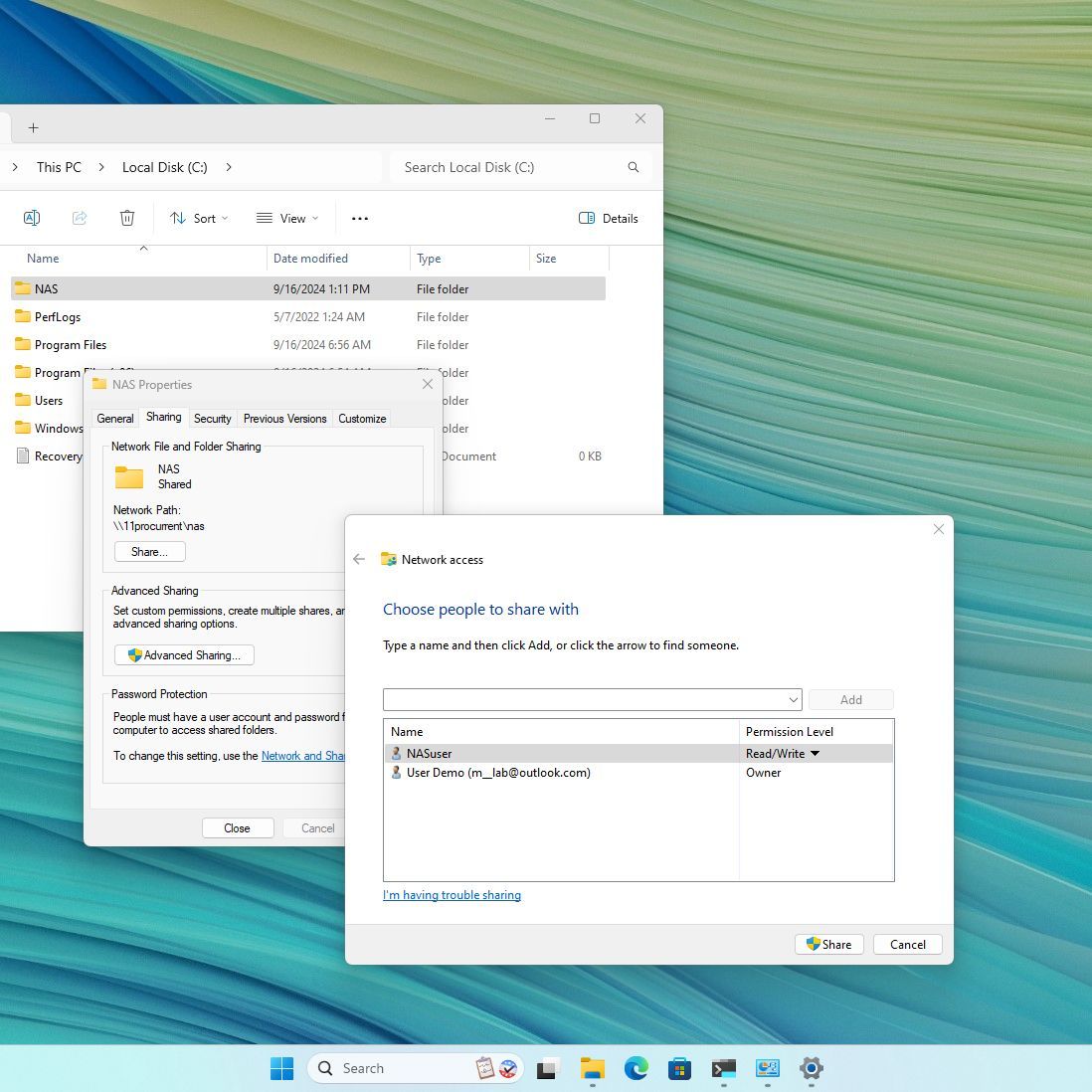Click the search magnifier in Explorer

click(x=633, y=167)
